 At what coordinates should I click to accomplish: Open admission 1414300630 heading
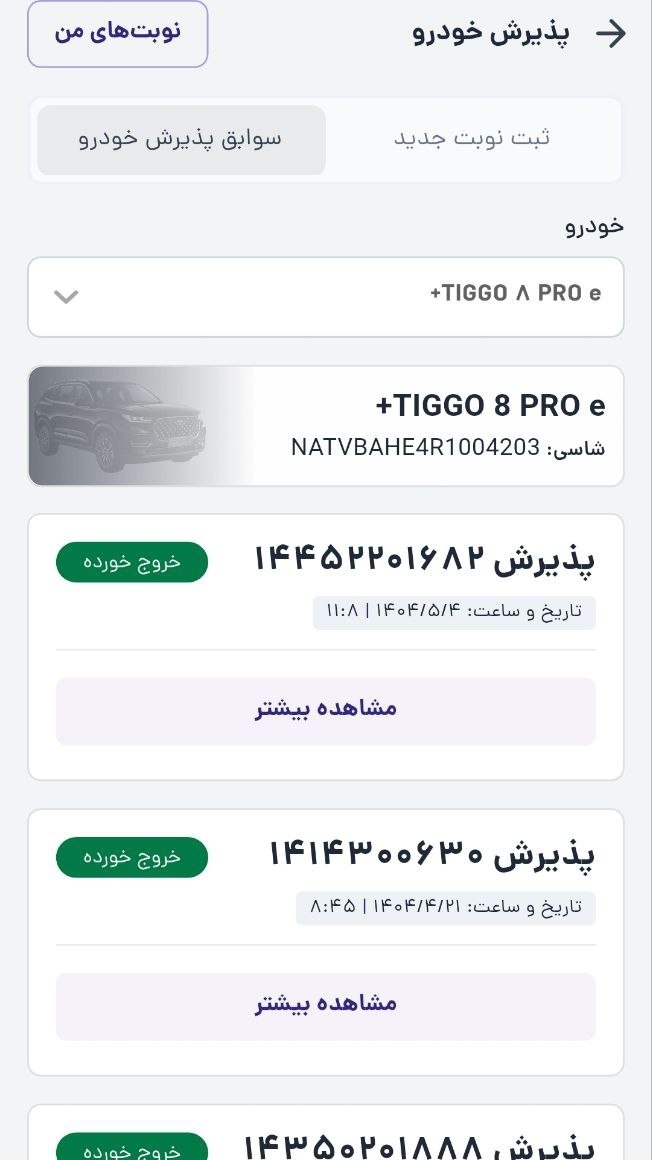(432, 853)
